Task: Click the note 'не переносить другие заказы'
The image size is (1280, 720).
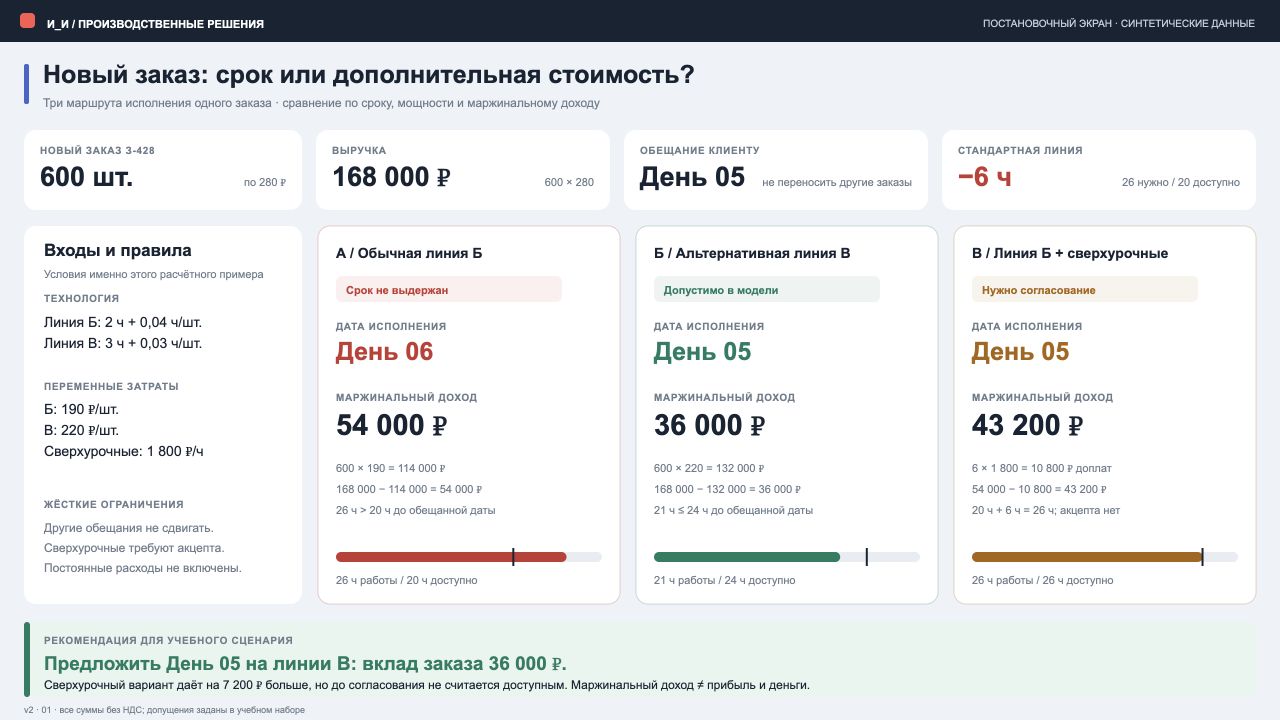Action: pyautogui.click(x=837, y=183)
